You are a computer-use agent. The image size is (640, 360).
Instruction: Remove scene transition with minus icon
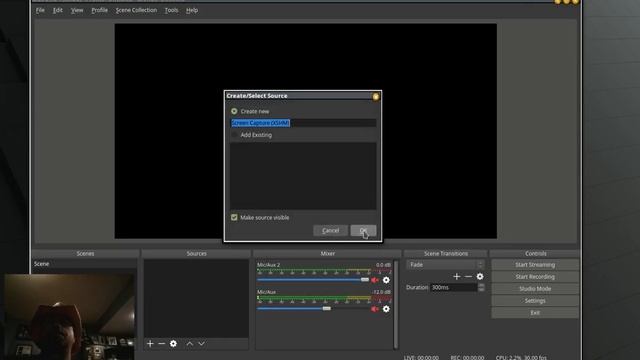468,276
